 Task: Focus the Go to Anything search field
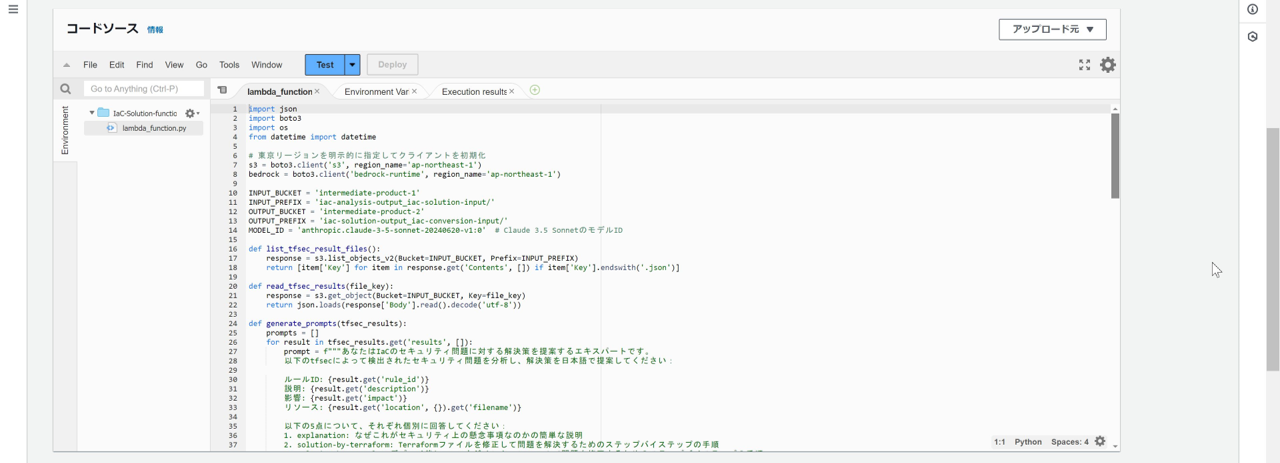144,89
